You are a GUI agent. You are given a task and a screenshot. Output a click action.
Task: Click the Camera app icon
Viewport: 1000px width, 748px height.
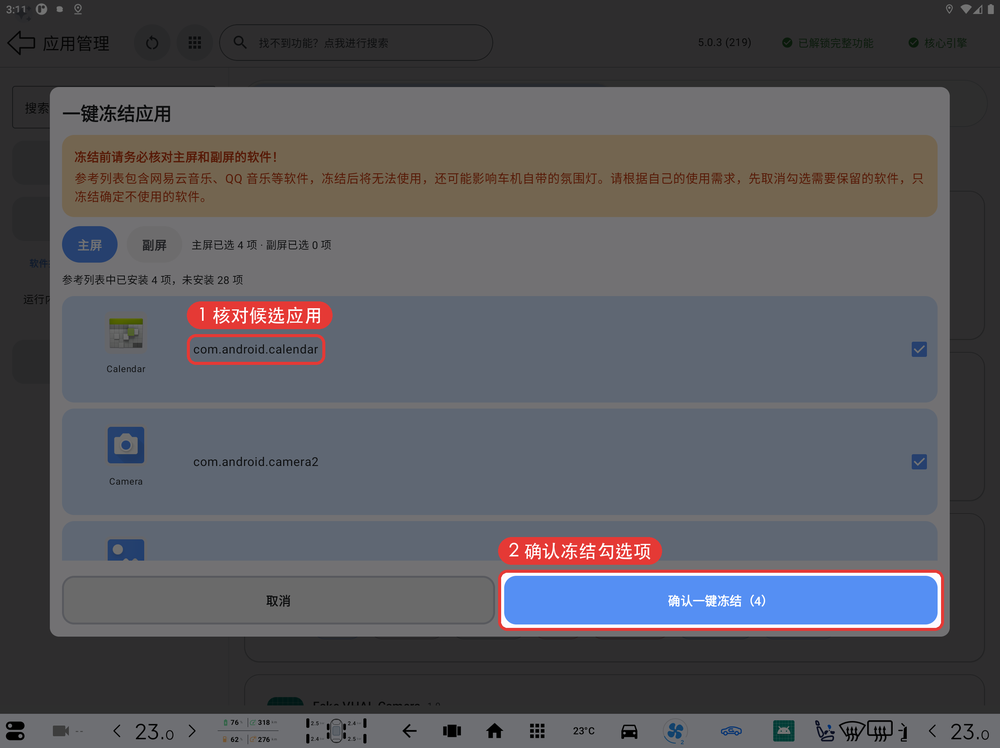pyautogui.click(x=126, y=445)
